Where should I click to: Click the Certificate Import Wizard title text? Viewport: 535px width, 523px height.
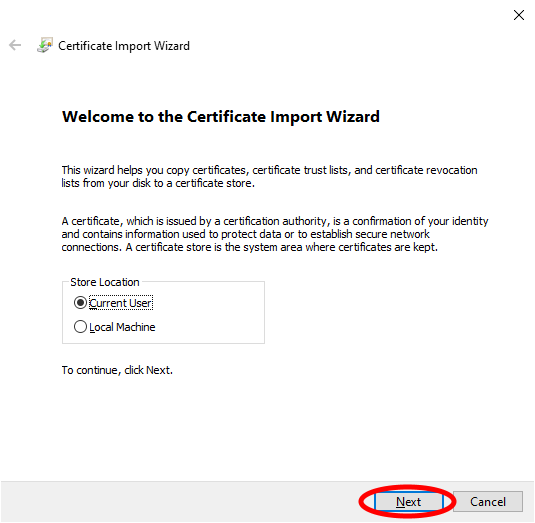[124, 46]
